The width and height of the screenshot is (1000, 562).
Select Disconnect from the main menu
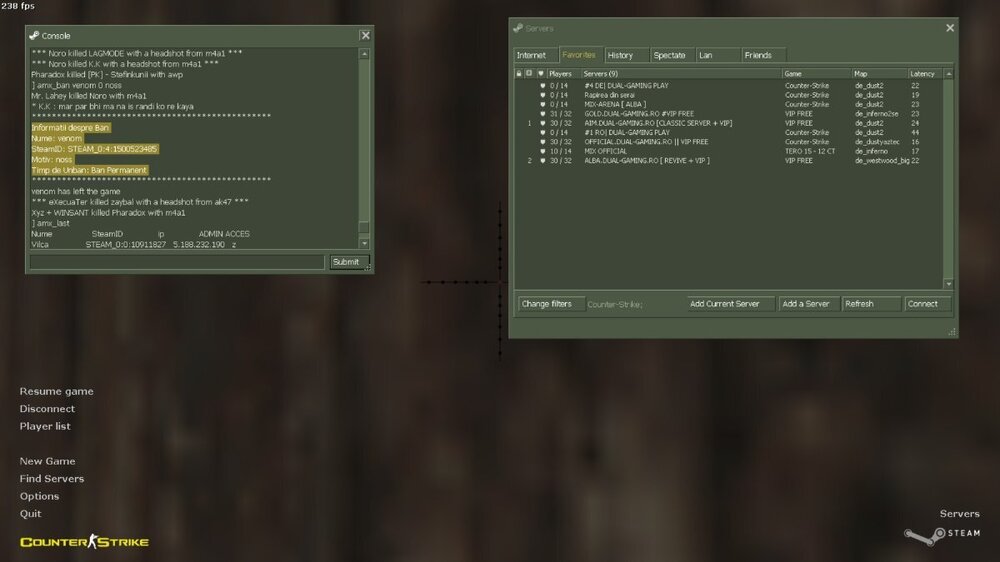47,409
